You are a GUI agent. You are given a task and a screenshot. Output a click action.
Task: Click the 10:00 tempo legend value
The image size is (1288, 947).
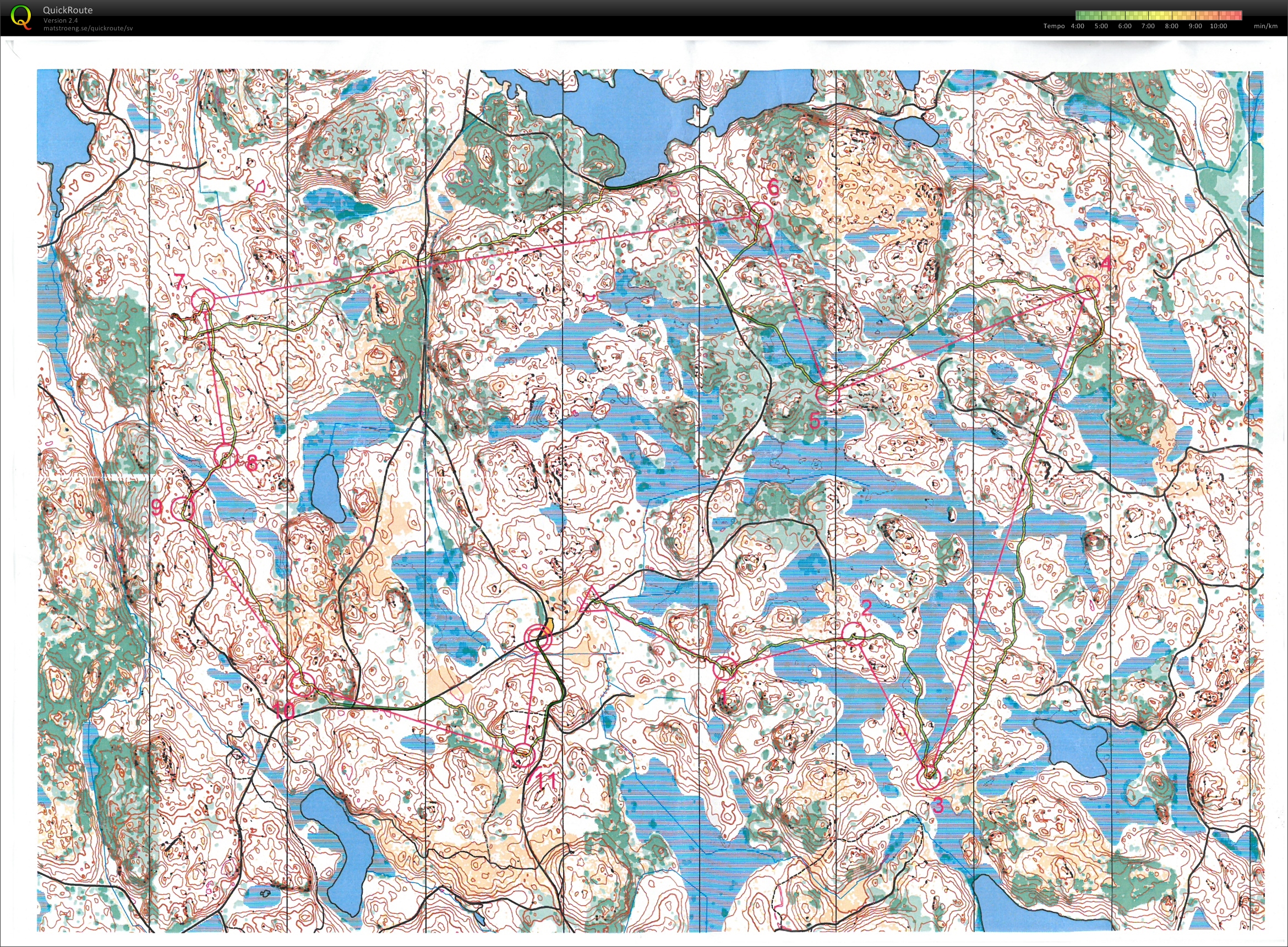click(1219, 26)
